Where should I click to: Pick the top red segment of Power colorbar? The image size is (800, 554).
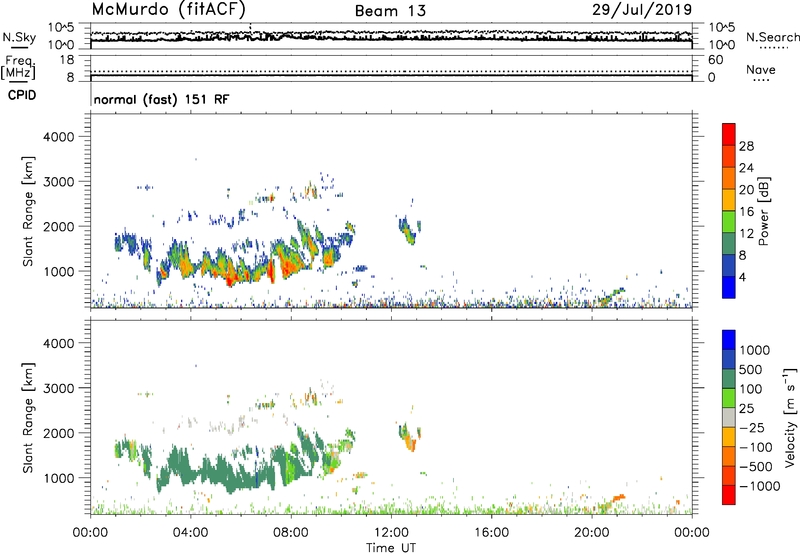729,134
